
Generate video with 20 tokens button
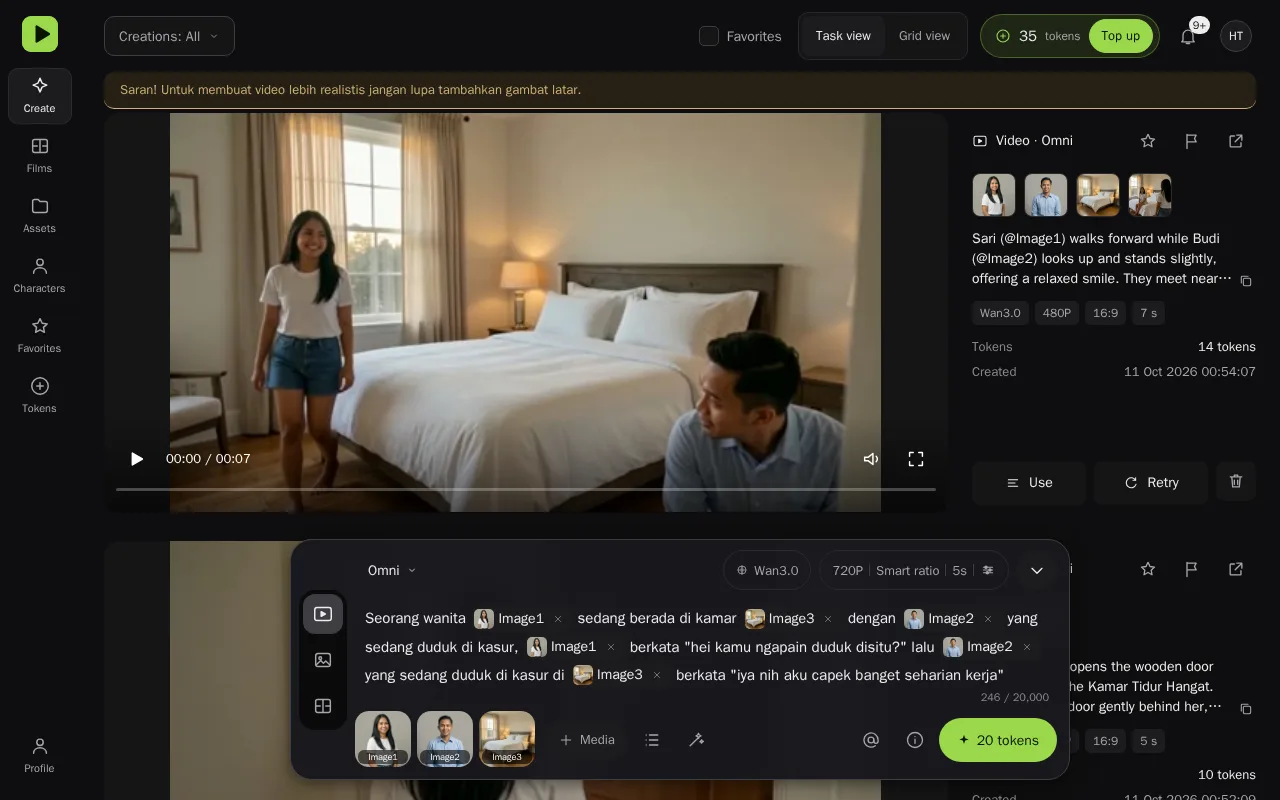[x=998, y=740]
